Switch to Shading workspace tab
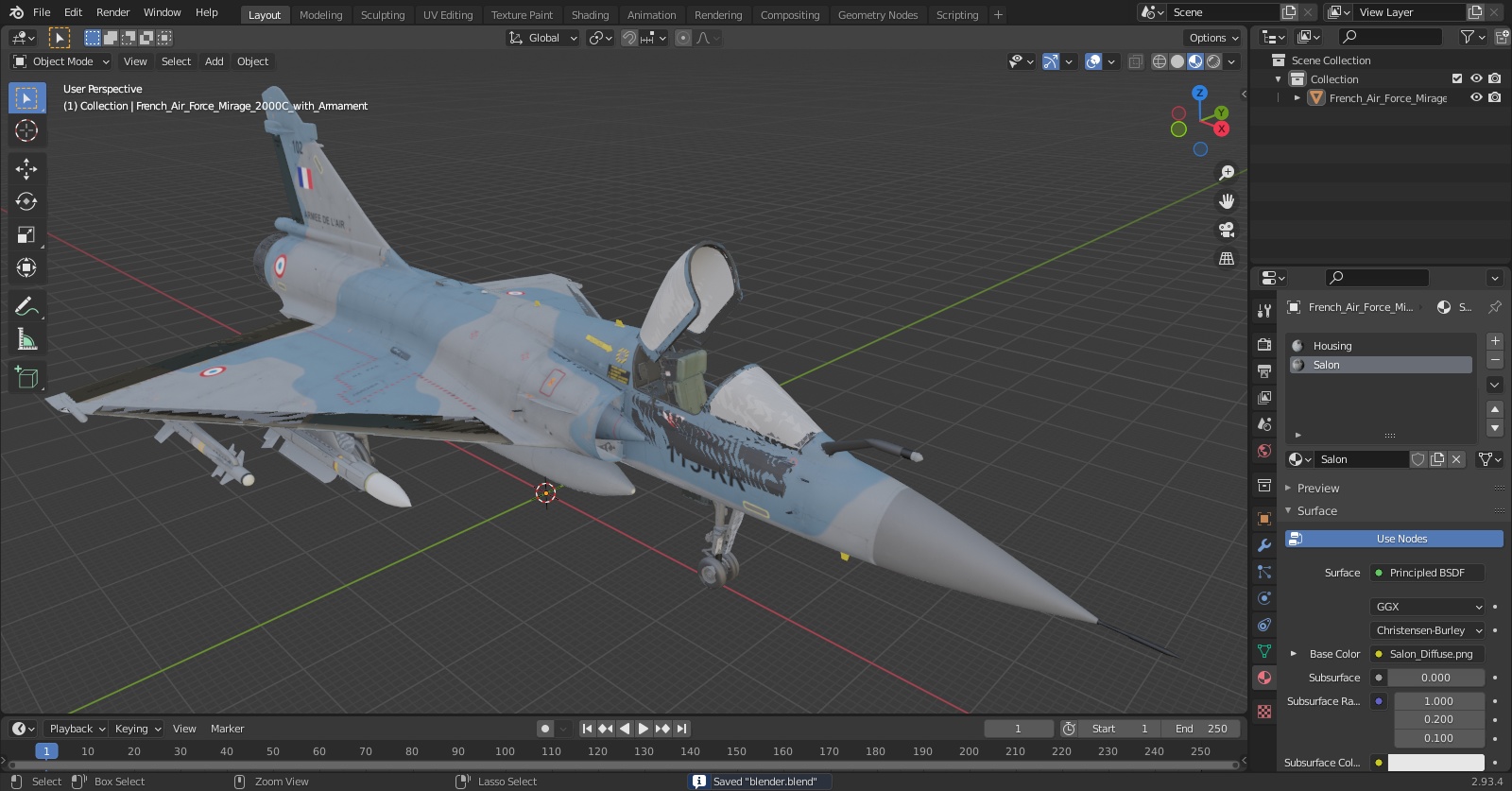Image resolution: width=1512 pixels, height=791 pixels. [590, 15]
